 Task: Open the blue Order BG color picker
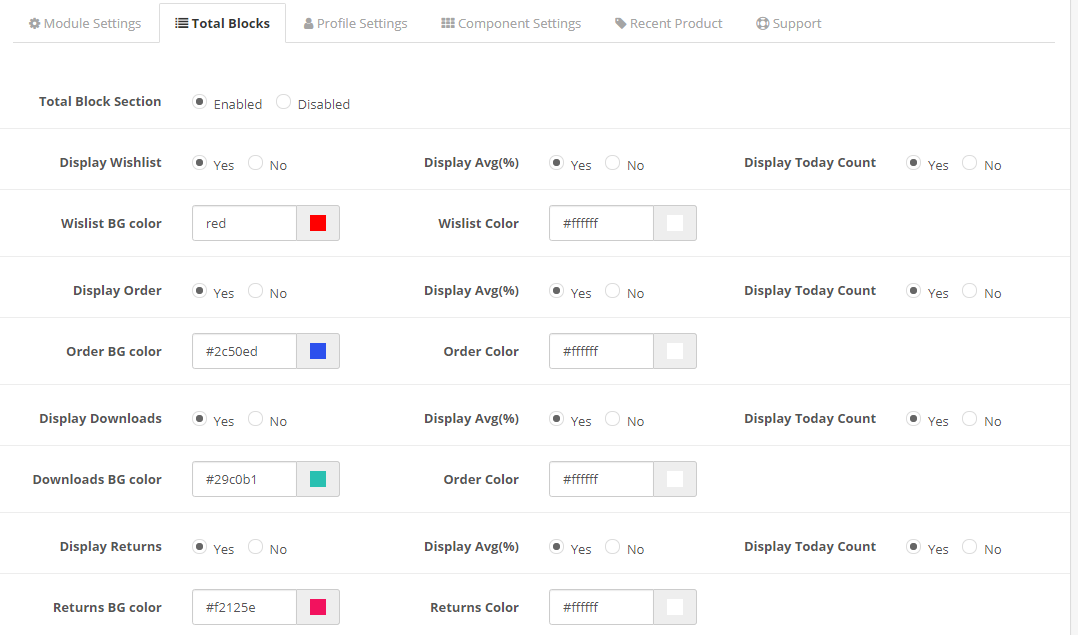click(x=318, y=351)
